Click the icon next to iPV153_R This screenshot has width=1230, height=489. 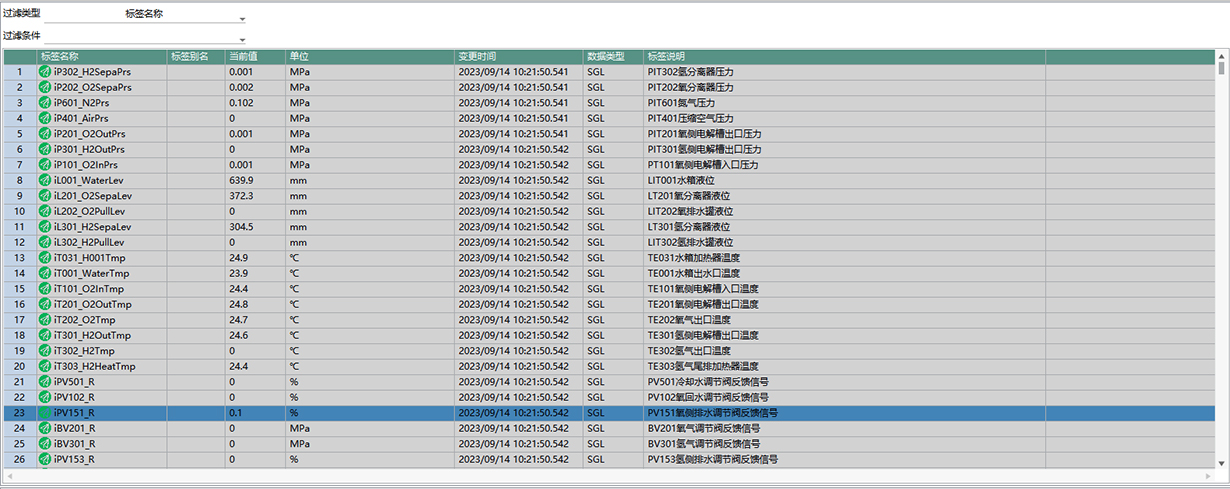[44, 459]
